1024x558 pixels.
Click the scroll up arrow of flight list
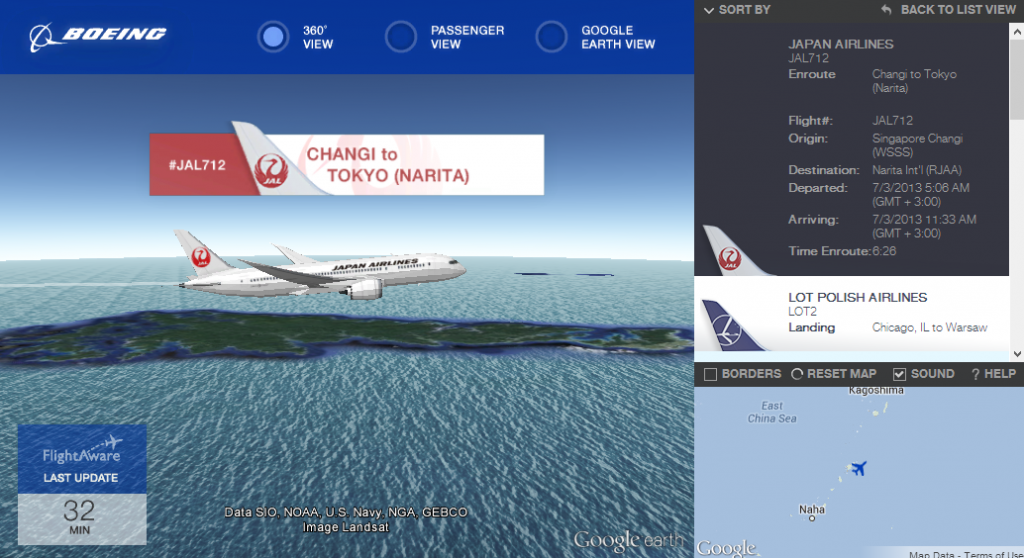tap(1017, 31)
